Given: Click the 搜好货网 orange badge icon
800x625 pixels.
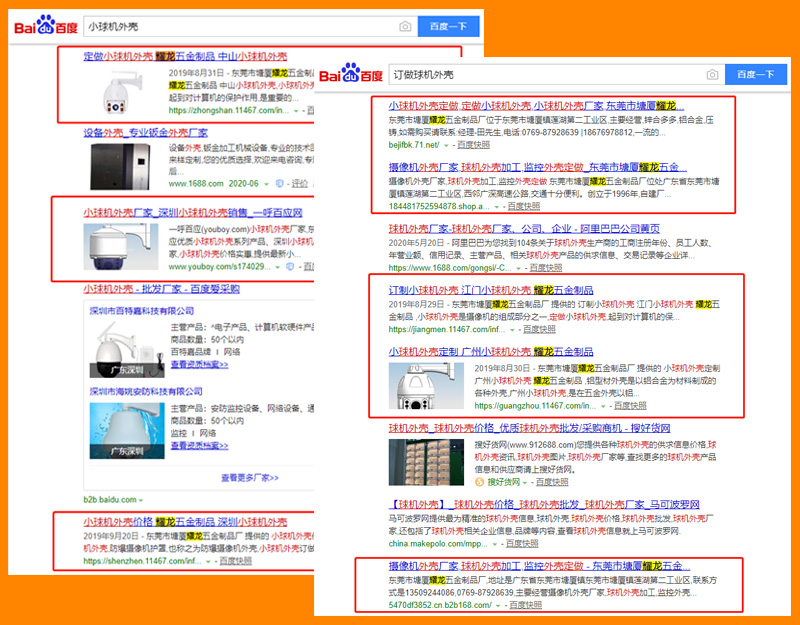Looking at the screenshot, I should 479,482.
